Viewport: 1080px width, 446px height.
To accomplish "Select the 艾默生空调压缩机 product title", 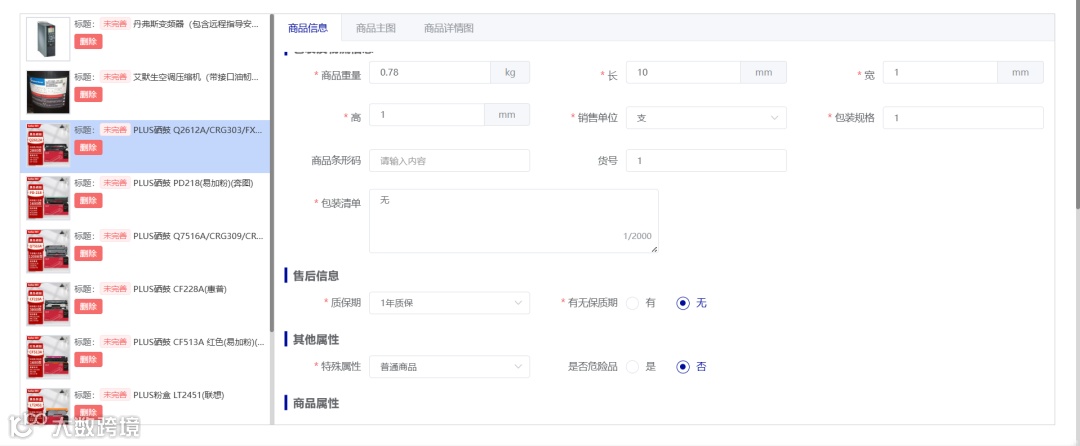I will coord(196,76).
